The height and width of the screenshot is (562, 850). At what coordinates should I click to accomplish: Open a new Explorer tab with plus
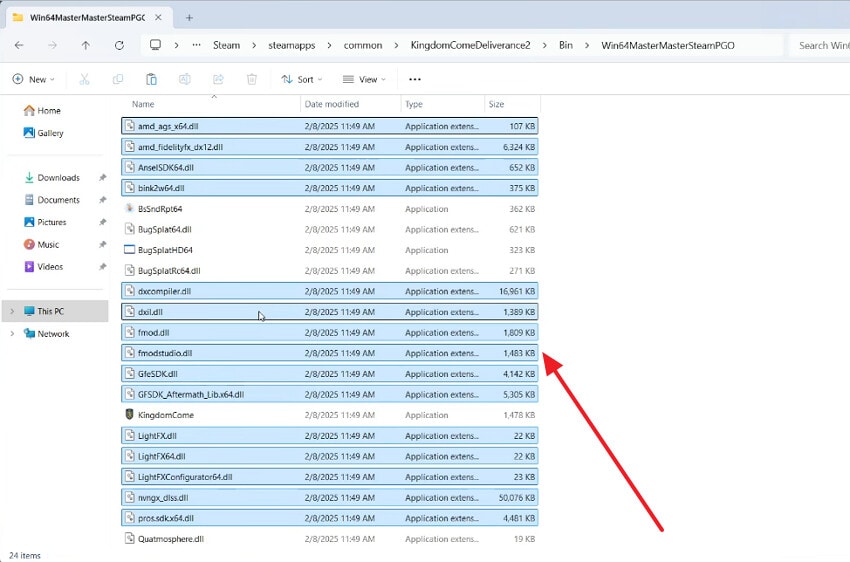[189, 18]
